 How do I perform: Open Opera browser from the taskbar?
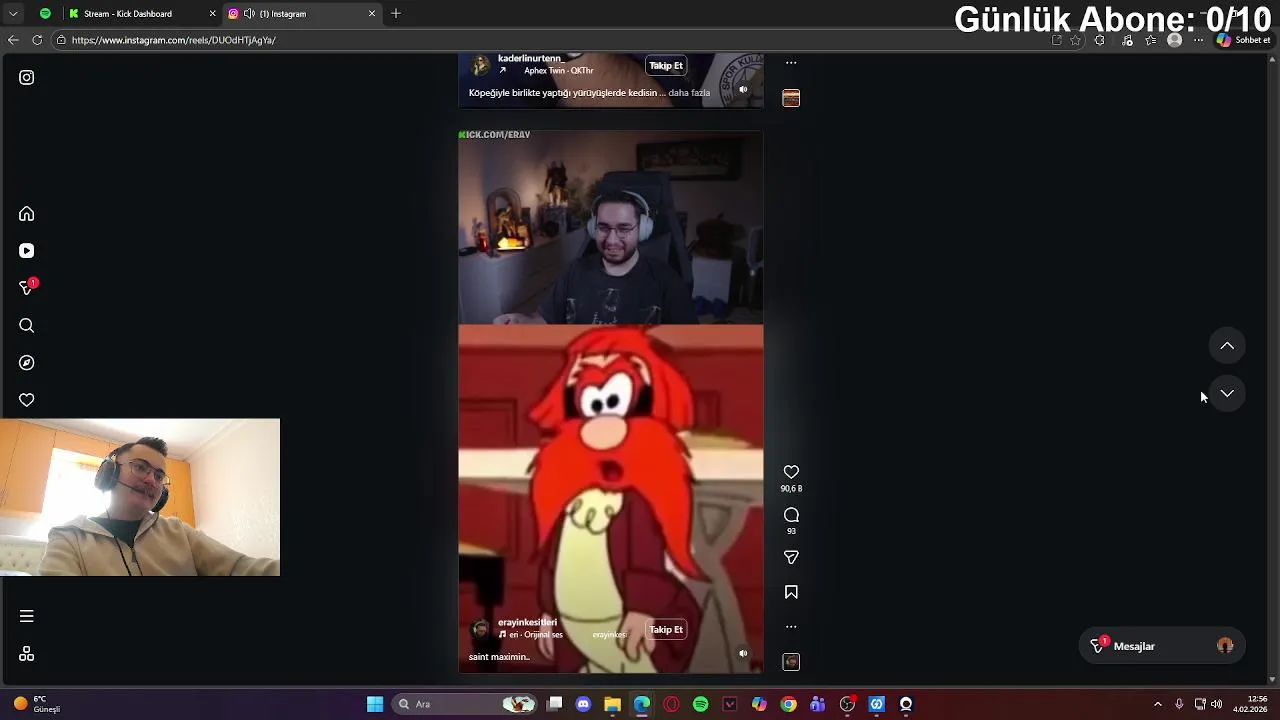click(x=672, y=704)
